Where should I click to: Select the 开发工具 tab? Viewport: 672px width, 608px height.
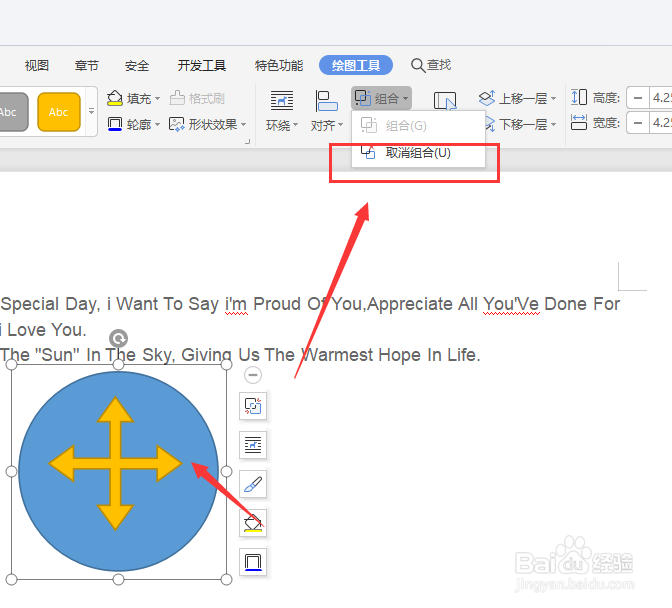(201, 66)
